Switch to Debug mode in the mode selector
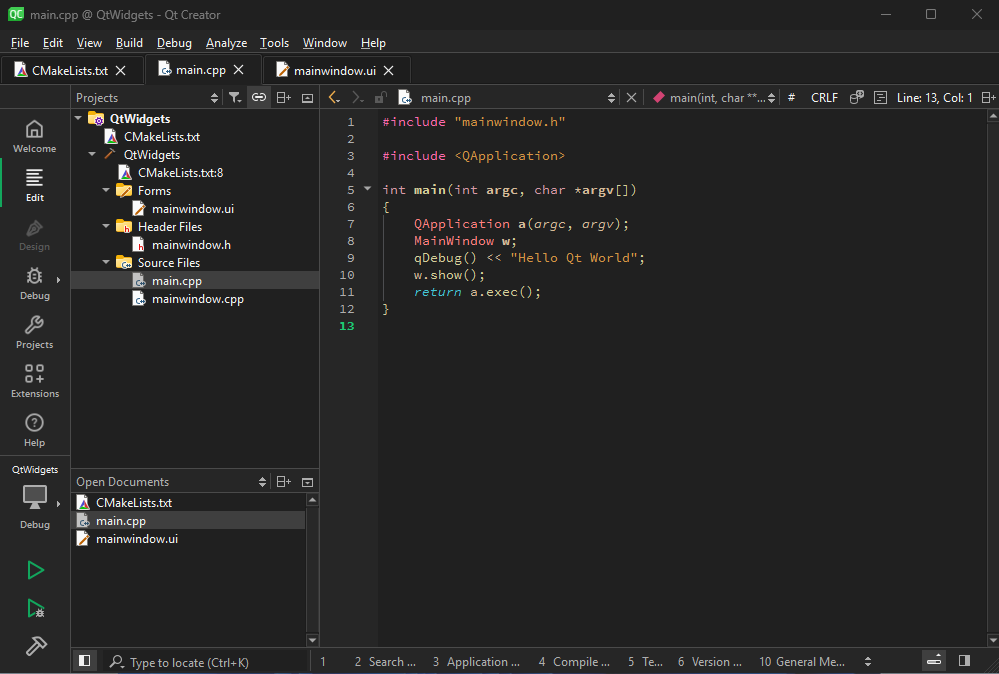 click(x=34, y=284)
